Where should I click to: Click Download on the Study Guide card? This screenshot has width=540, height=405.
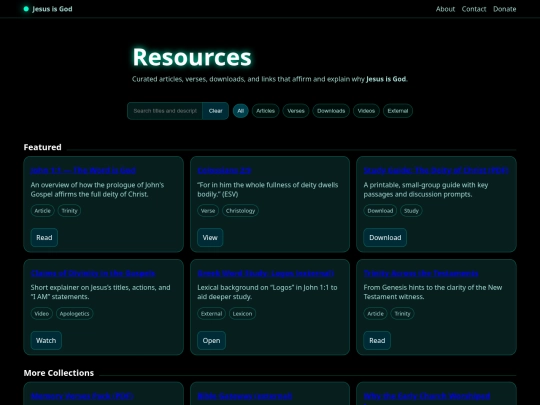(x=385, y=238)
